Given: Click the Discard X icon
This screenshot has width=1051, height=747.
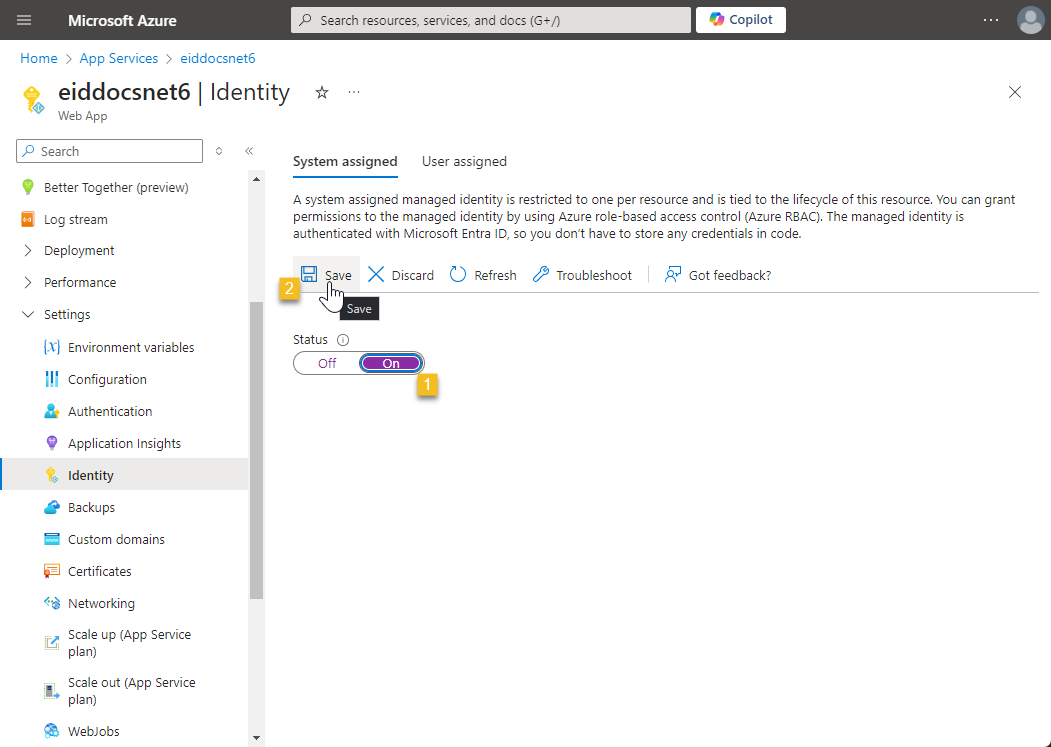Looking at the screenshot, I should pyautogui.click(x=376, y=274).
